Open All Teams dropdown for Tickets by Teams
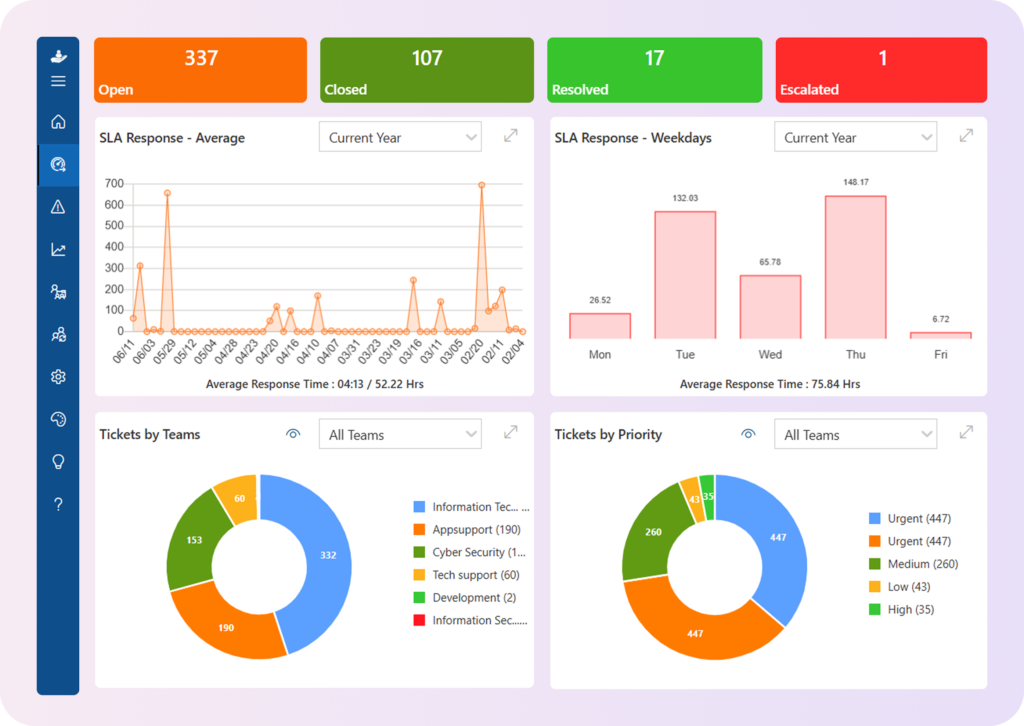This screenshot has width=1024, height=726. click(x=400, y=434)
